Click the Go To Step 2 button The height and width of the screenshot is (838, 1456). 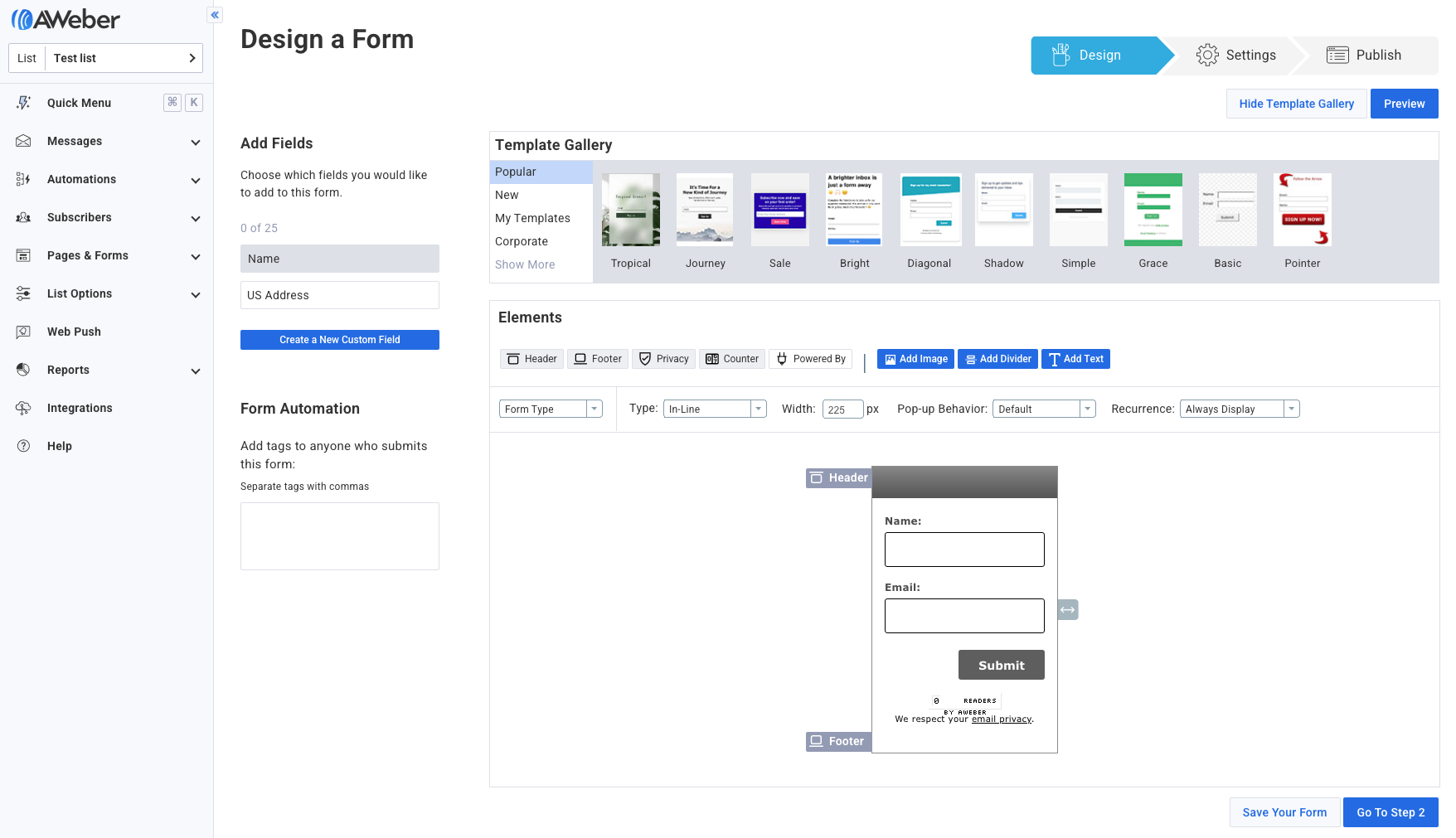(1390, 812)
